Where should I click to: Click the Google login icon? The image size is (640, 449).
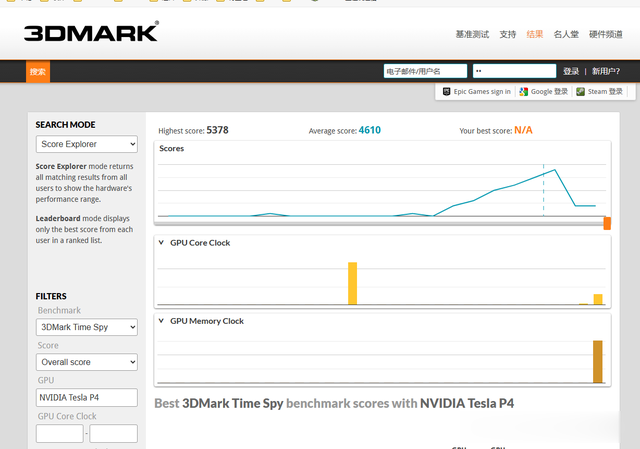coord(524,91)
